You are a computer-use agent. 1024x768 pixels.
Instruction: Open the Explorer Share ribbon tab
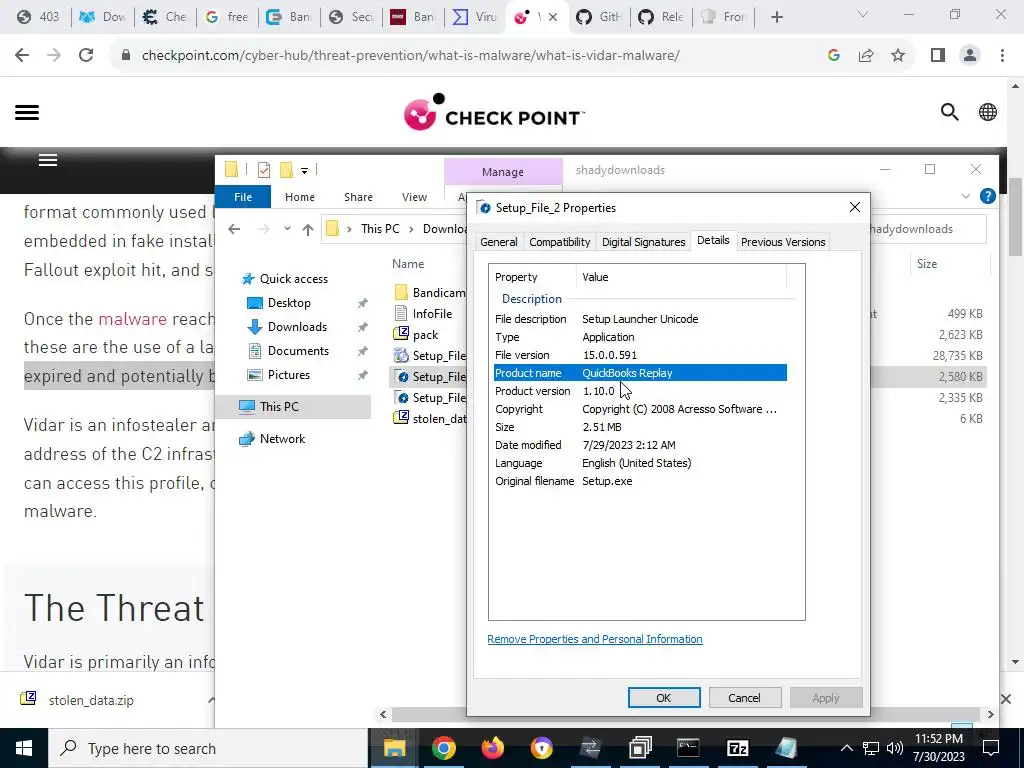[x=359, y=197]
